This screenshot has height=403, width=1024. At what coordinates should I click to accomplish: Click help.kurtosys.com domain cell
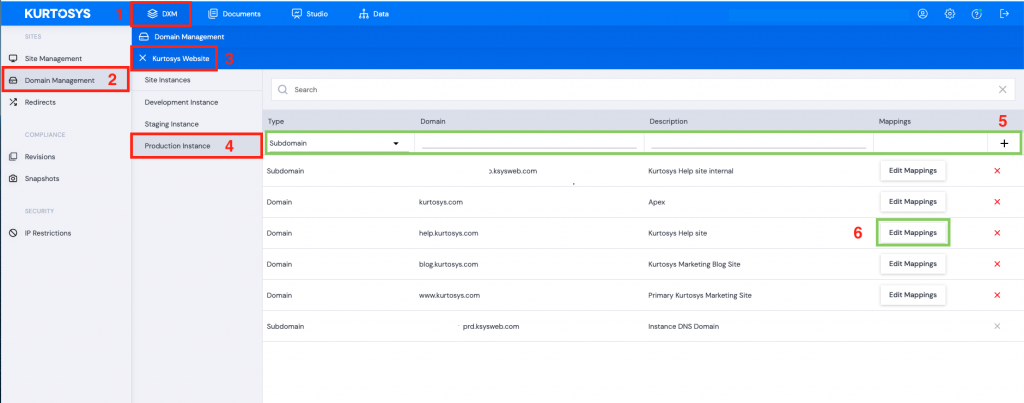[449, 233]
